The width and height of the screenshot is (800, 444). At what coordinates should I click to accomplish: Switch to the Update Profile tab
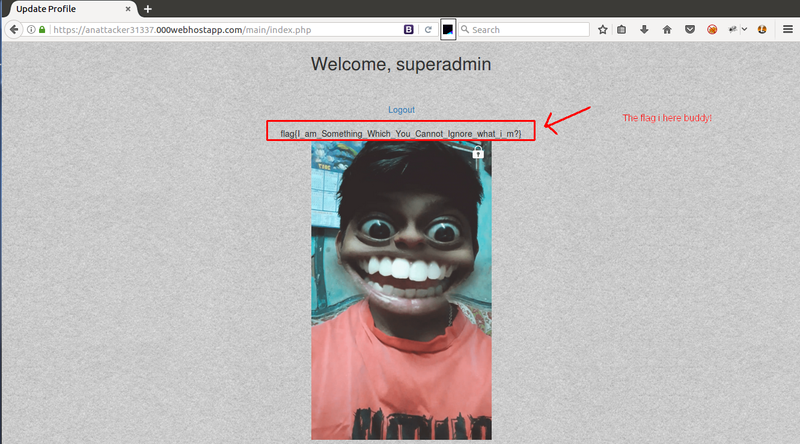(60, 9)
